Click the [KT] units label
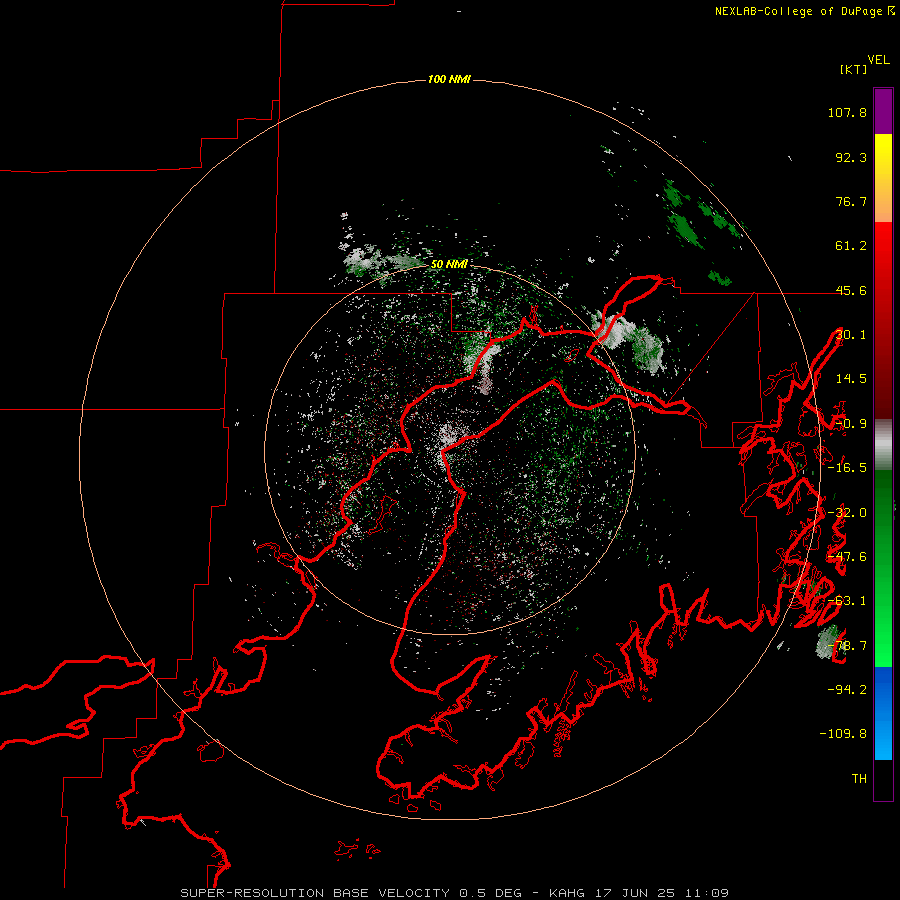This screenshot has width=900, height=900. (854, 69)
